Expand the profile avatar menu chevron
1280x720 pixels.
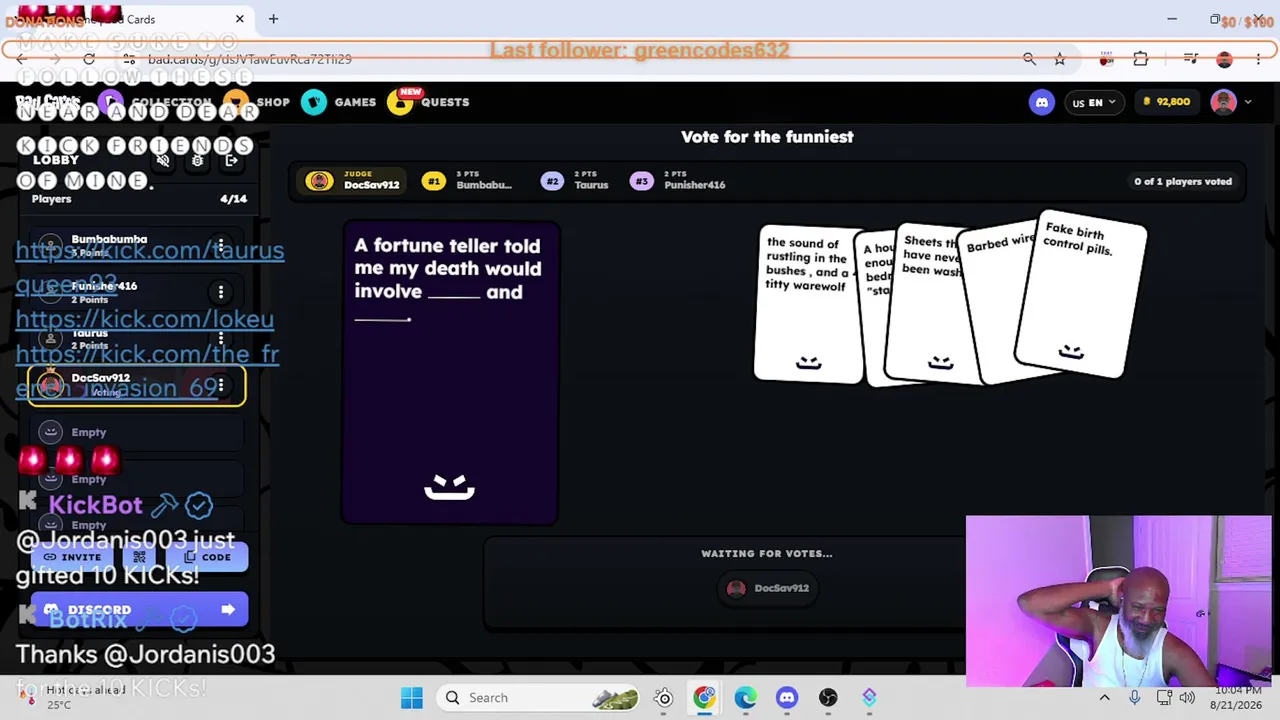(1247, 102)
